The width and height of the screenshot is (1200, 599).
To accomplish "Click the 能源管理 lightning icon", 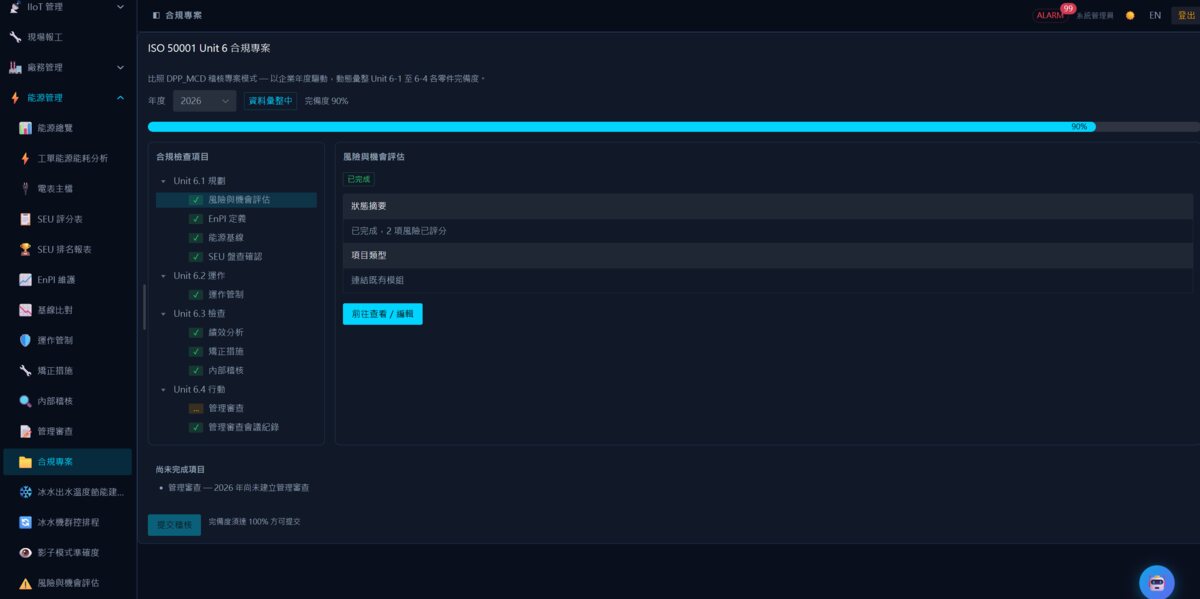I will click(15, 98).
